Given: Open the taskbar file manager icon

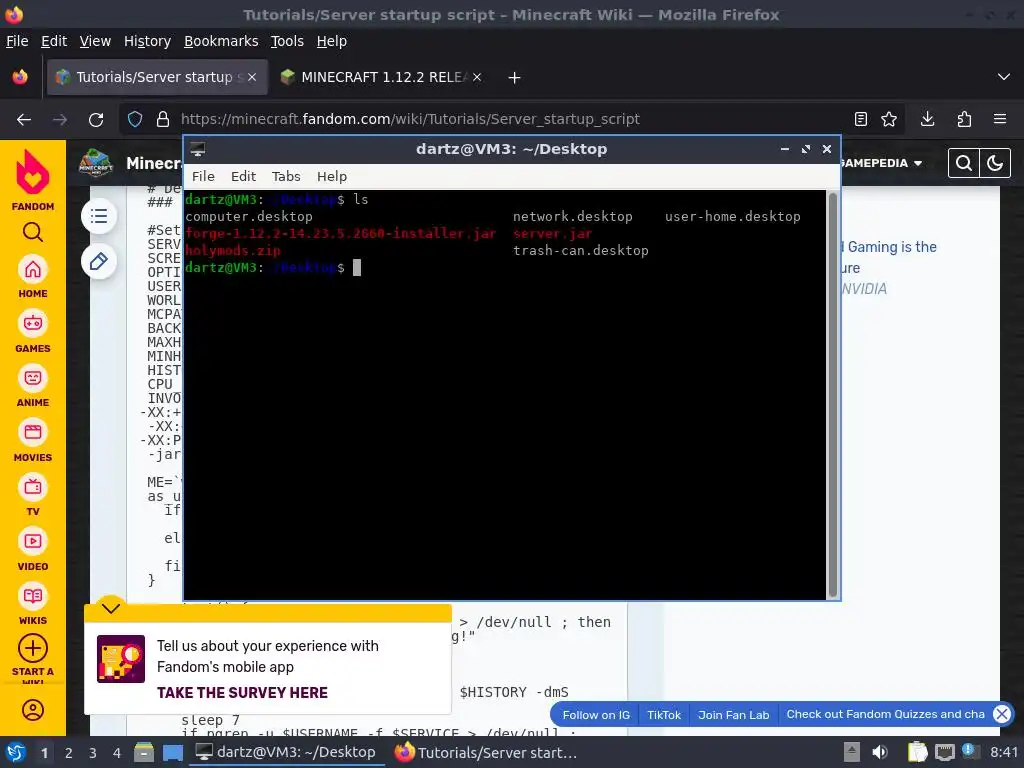Looking at the screenshot, I should click(x=144, y=752).
